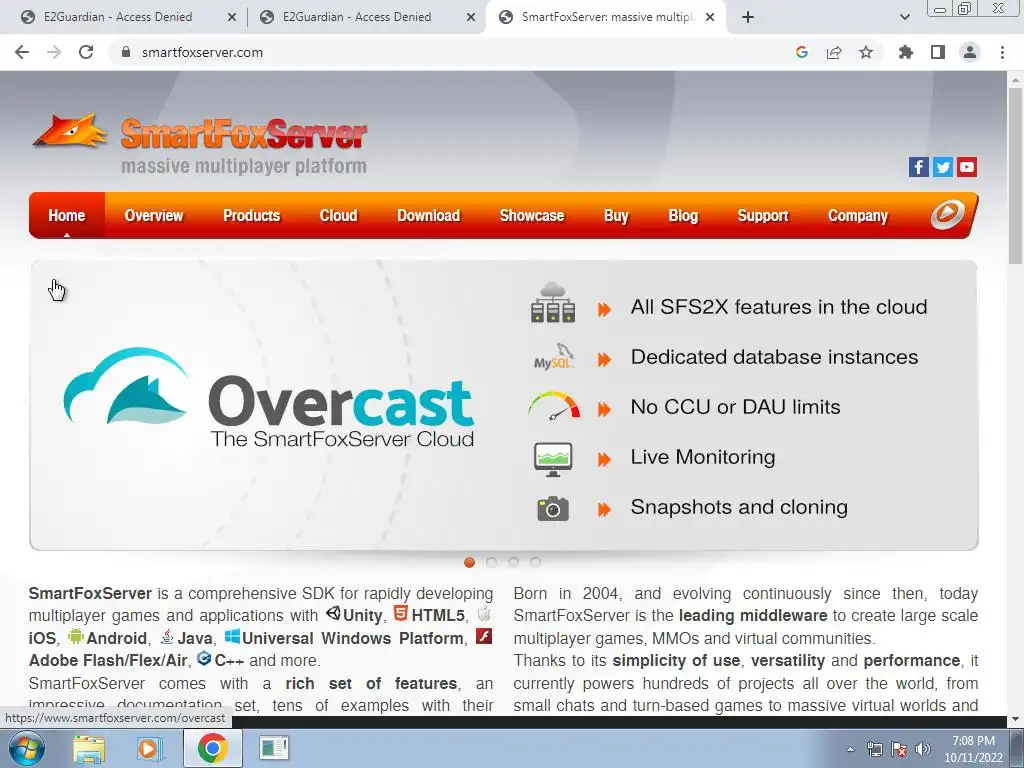This screenshot has width=1024, height=768.
Task: Open the Home menu item
Action: (x=67, y=216)
